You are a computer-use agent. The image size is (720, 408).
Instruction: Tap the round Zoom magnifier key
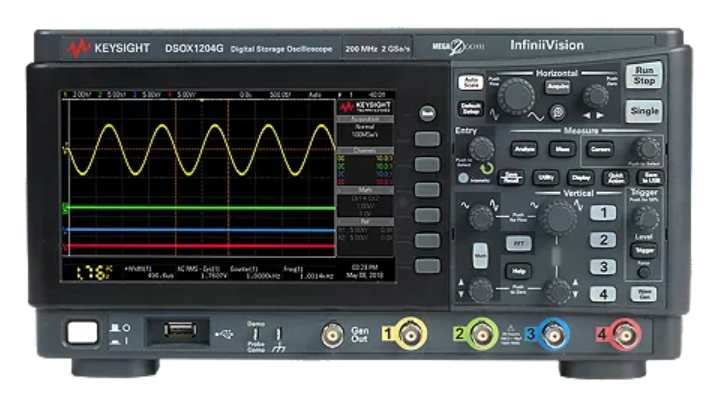557,112
